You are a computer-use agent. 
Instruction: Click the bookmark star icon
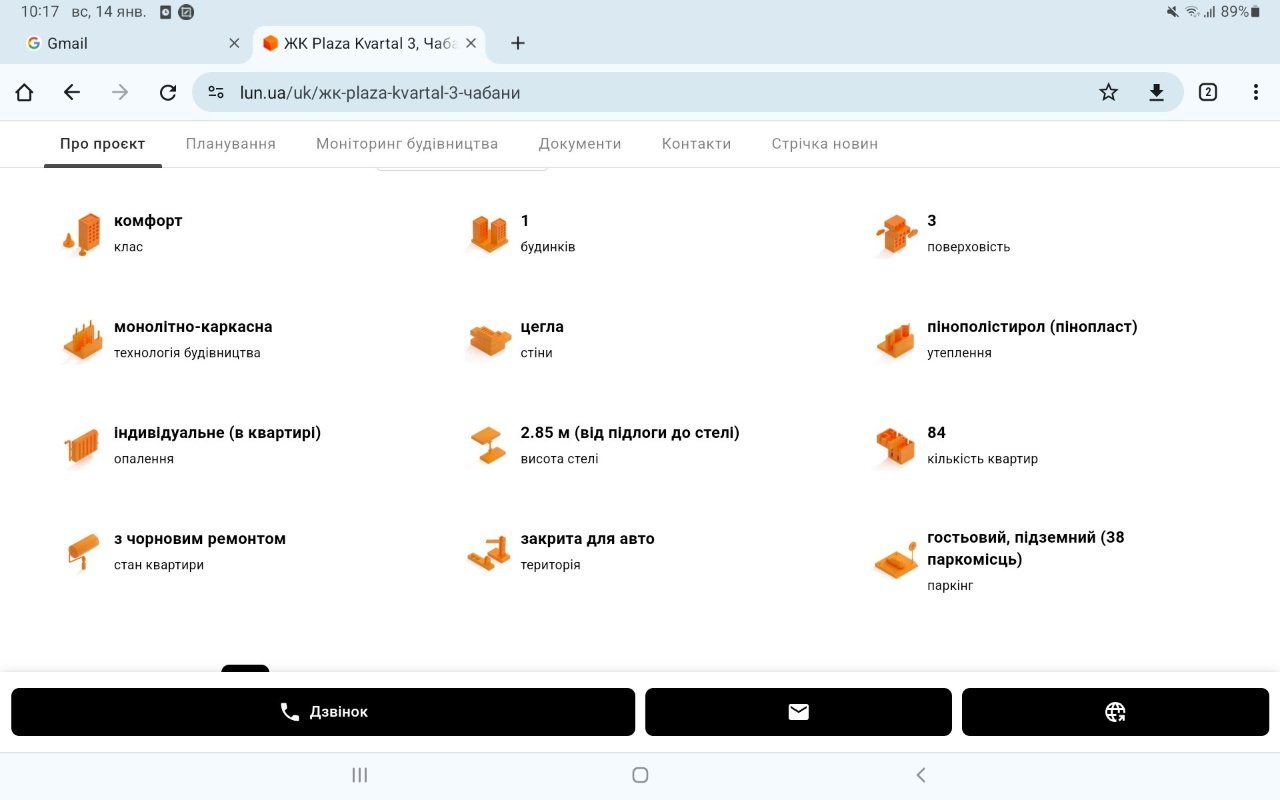(1108, 93)
